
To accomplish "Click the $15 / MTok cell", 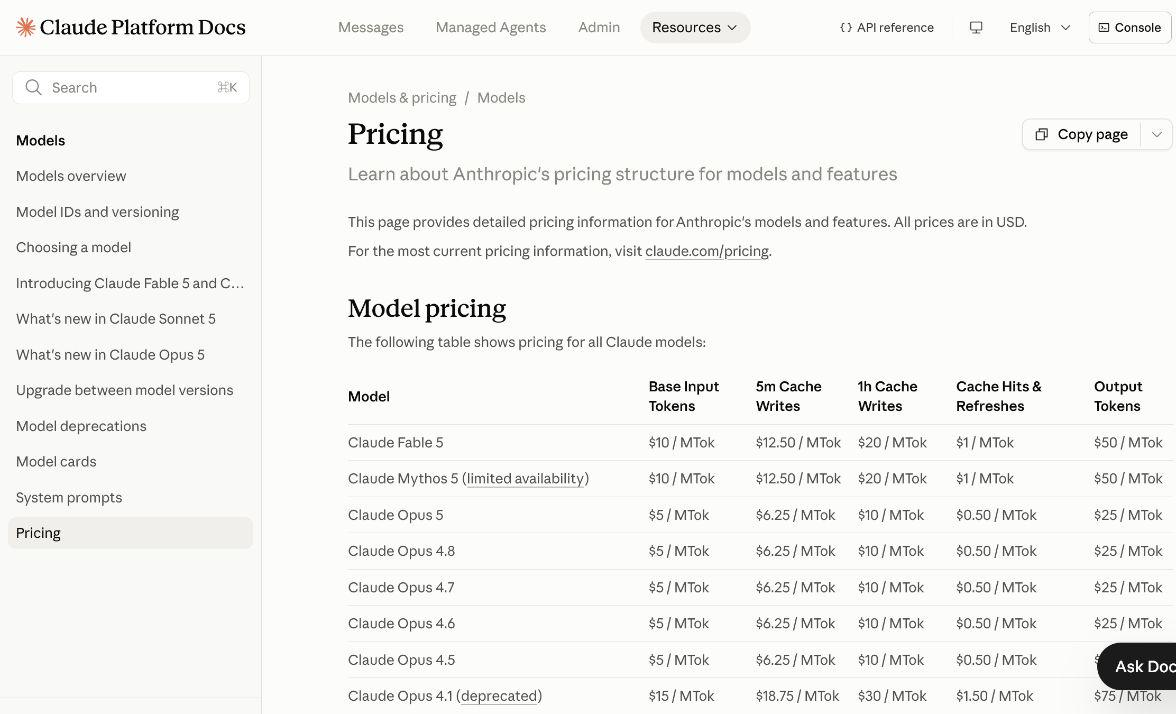I will (x=682, y=696).
